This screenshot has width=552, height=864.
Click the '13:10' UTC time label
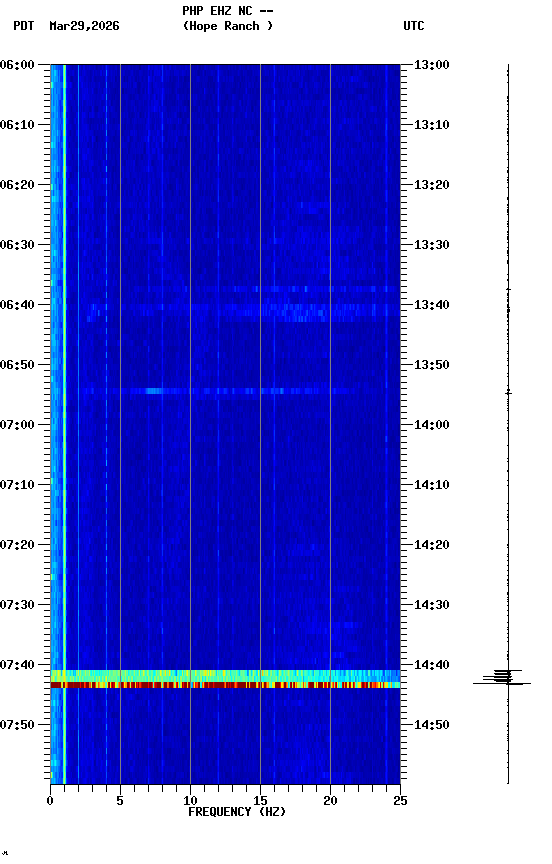tap(432, 125)
